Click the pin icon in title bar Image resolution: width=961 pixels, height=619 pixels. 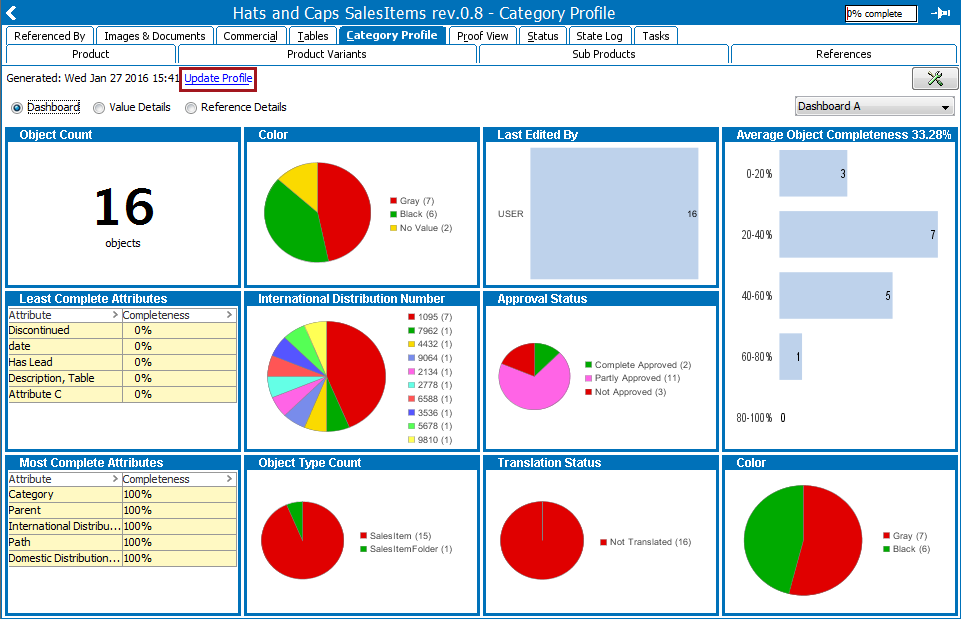pyautogui.click(x=940, y=13)
